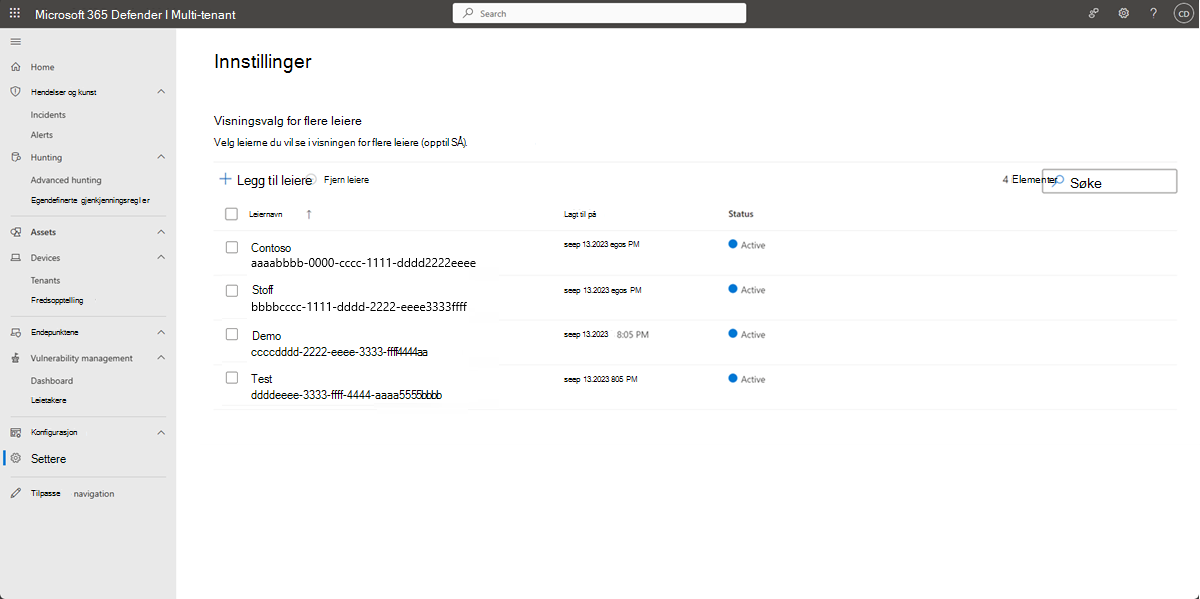Open the community connections icon in header

tap(1094, 14)
